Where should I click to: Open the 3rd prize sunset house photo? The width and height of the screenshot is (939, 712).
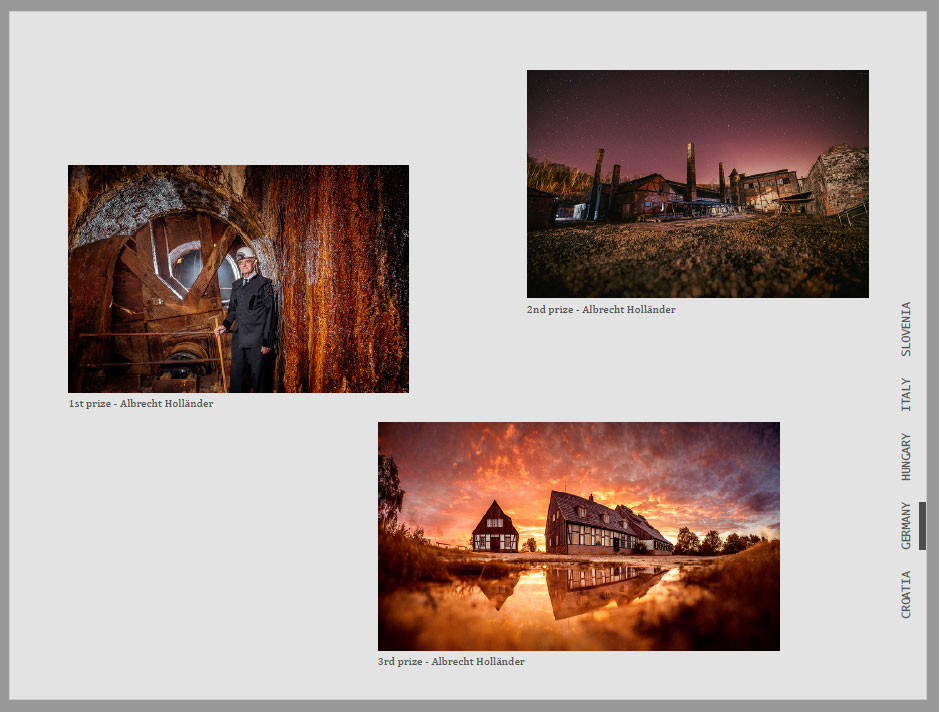tap(578, 536)
